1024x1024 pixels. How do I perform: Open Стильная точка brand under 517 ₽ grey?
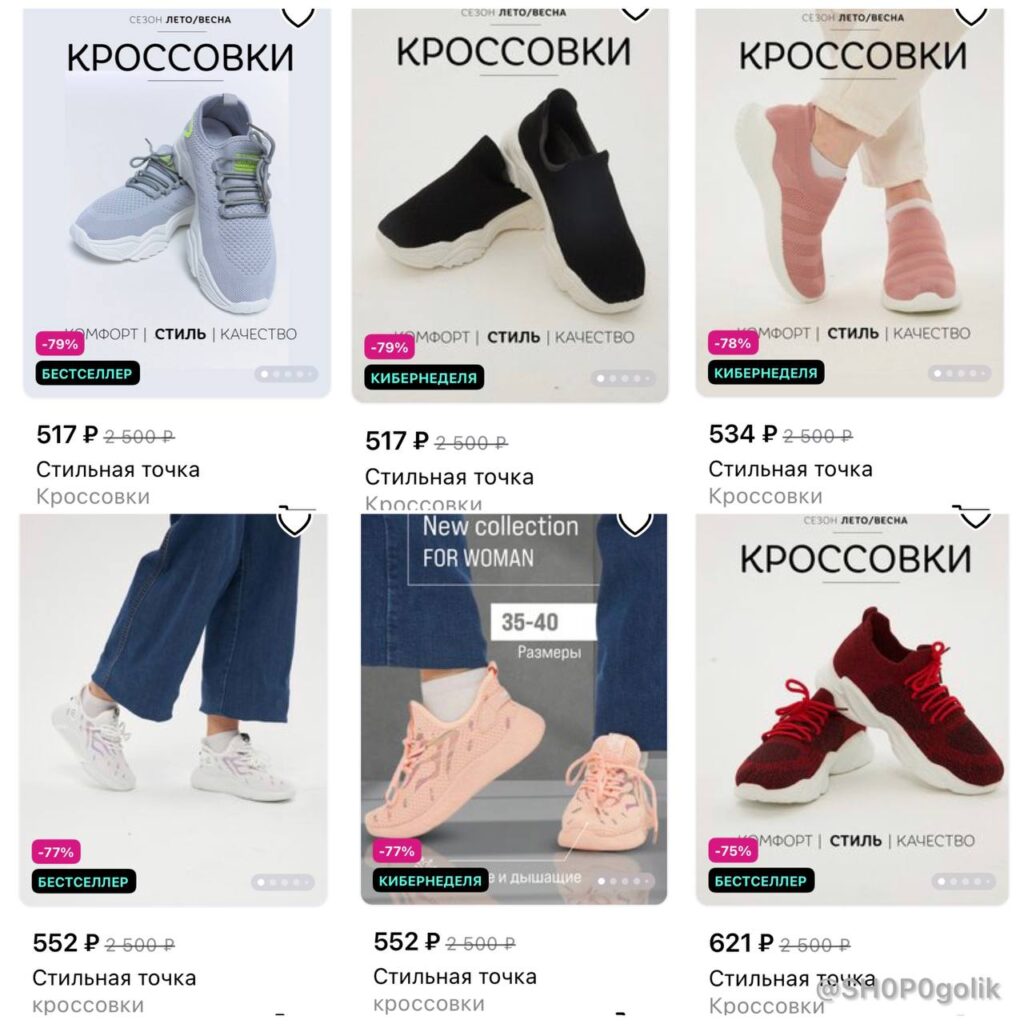(118, 470)
